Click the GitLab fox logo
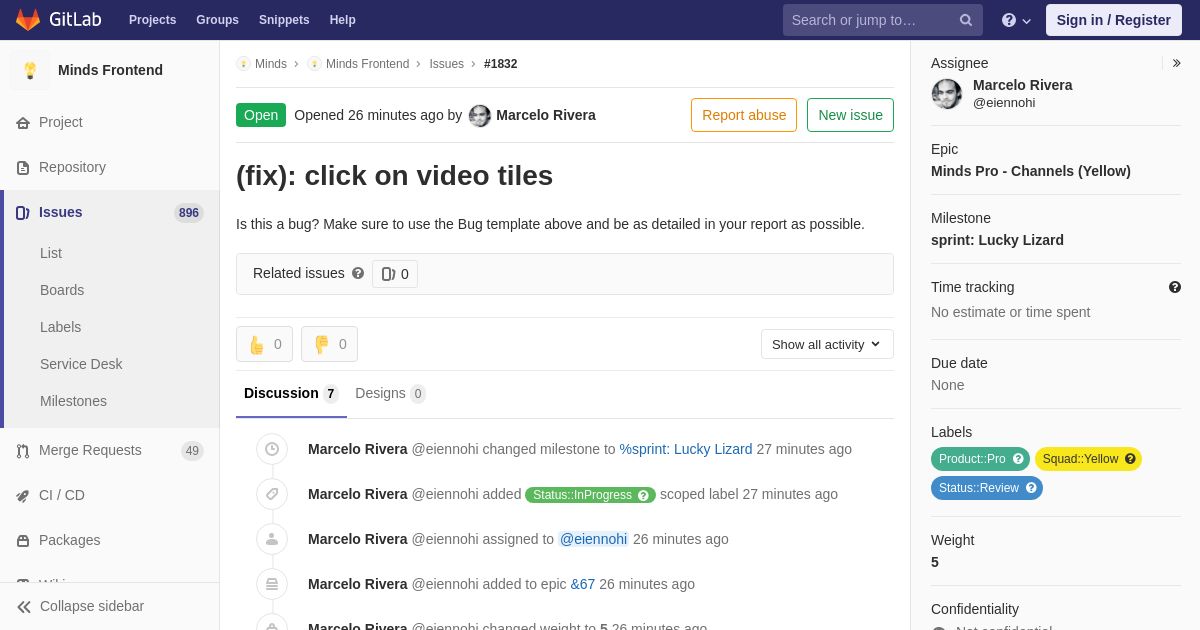The width and height of the screenshot is (1200, 630). point(28,20)
